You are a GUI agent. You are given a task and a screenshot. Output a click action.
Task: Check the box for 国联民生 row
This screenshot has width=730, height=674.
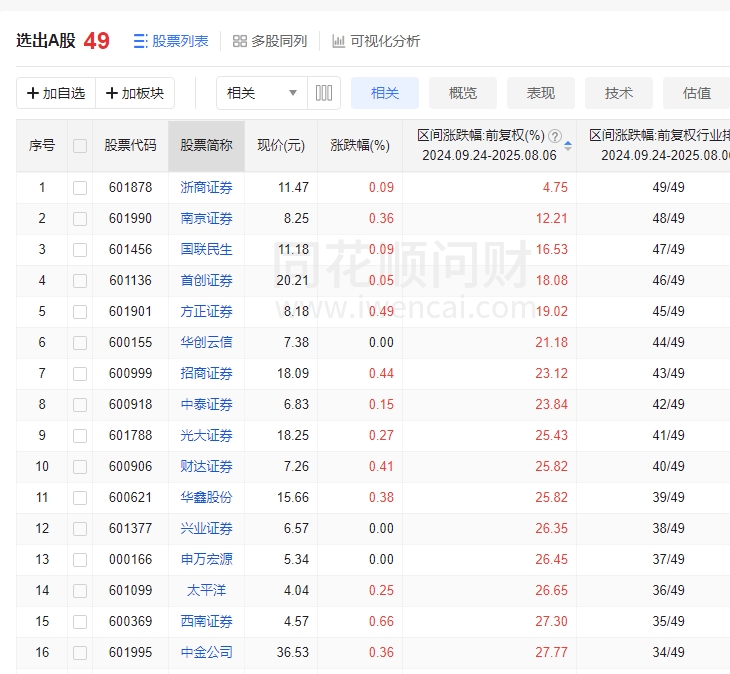pyautogui.click(x=80, y=249)
